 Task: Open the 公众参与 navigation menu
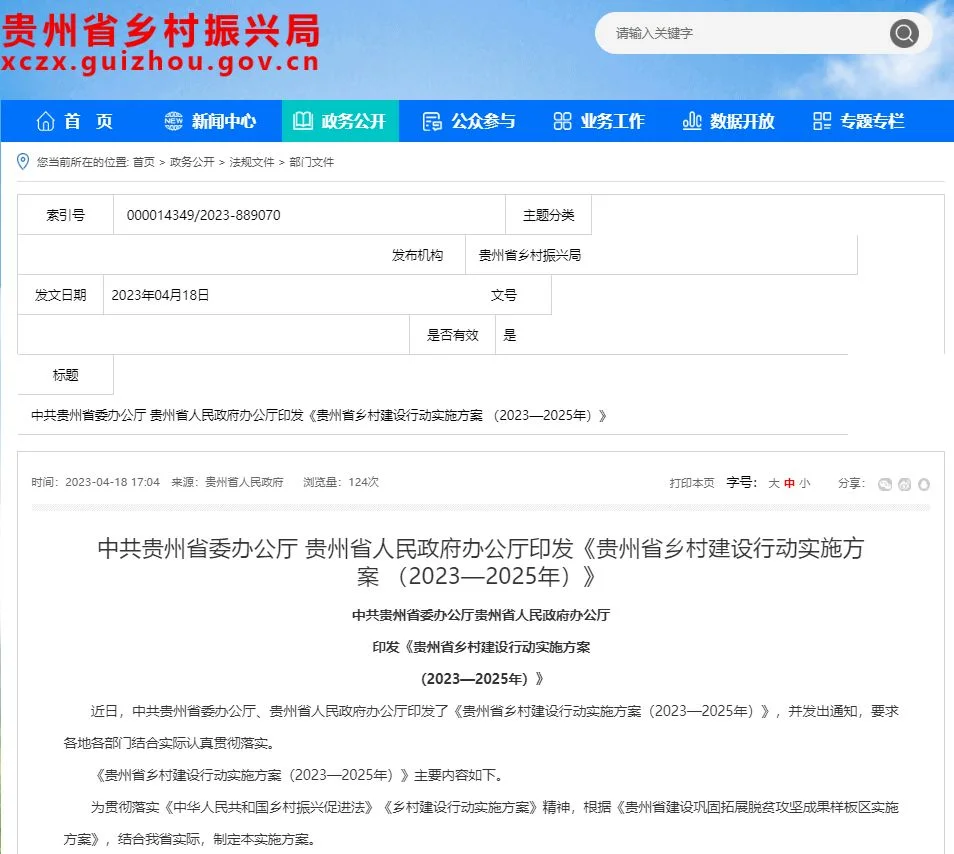coord(470,121)
